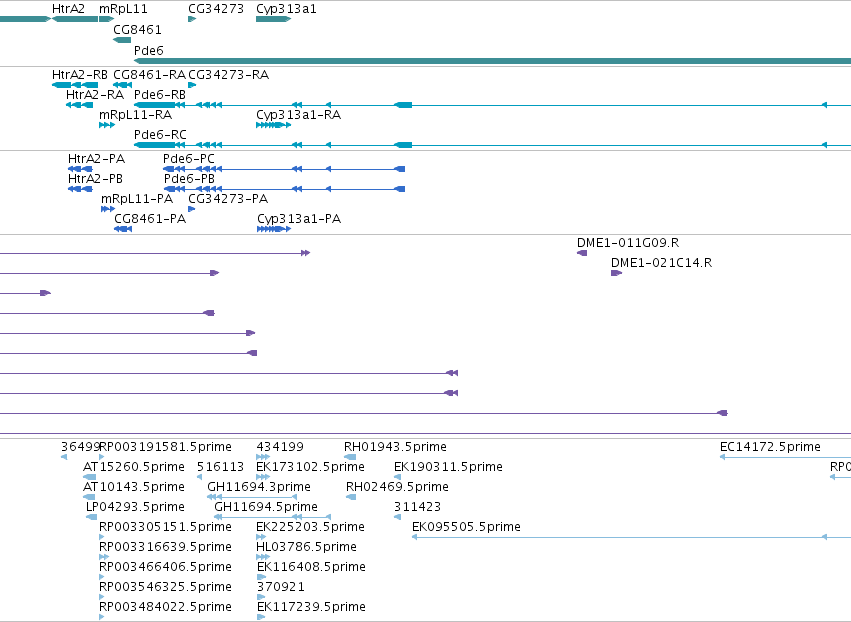The height and width of the screenshot is (622, 851).
Task: Open the EK225203.5prime EST label
Action: [310, 527]
